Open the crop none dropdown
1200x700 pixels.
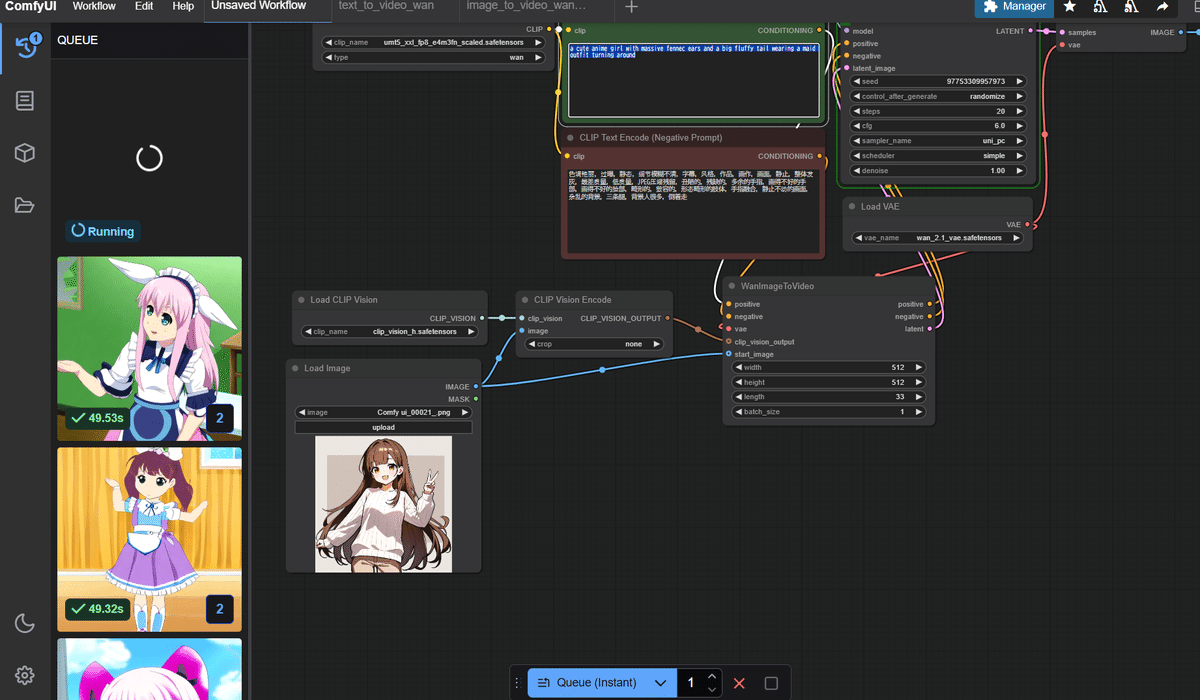594,344
